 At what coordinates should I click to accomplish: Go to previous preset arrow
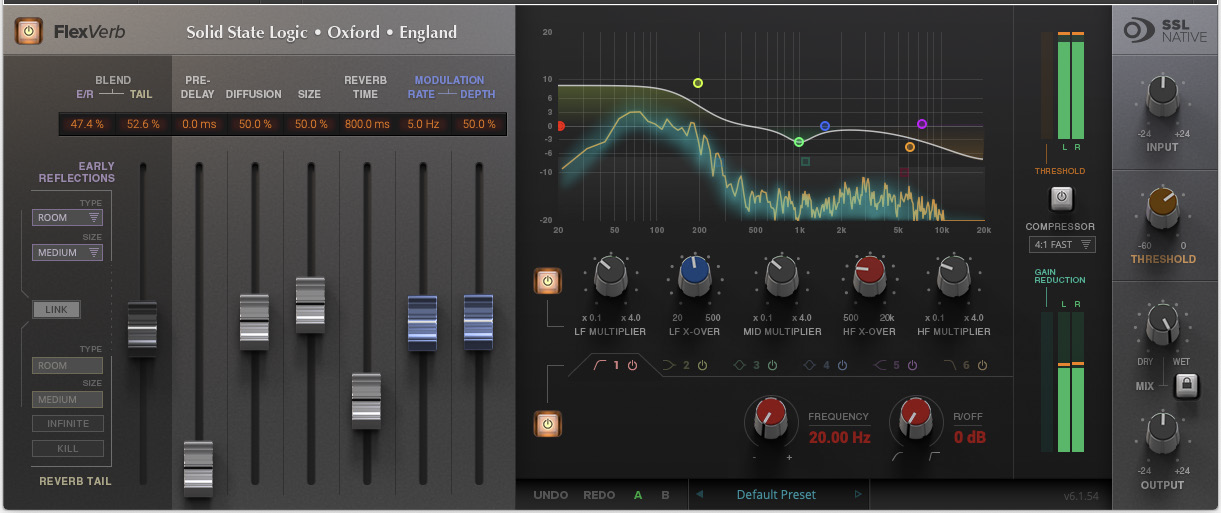click(x=700, y=494)
